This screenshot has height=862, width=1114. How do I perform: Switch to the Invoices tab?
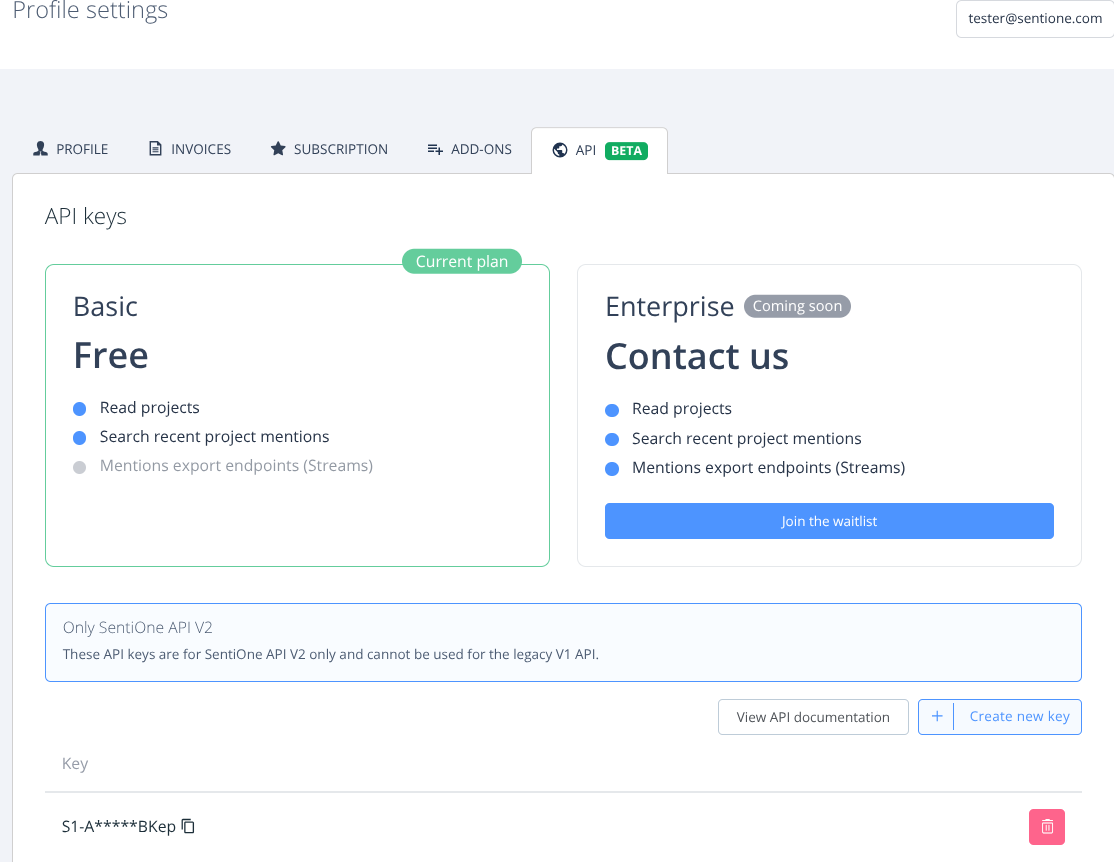190,149
